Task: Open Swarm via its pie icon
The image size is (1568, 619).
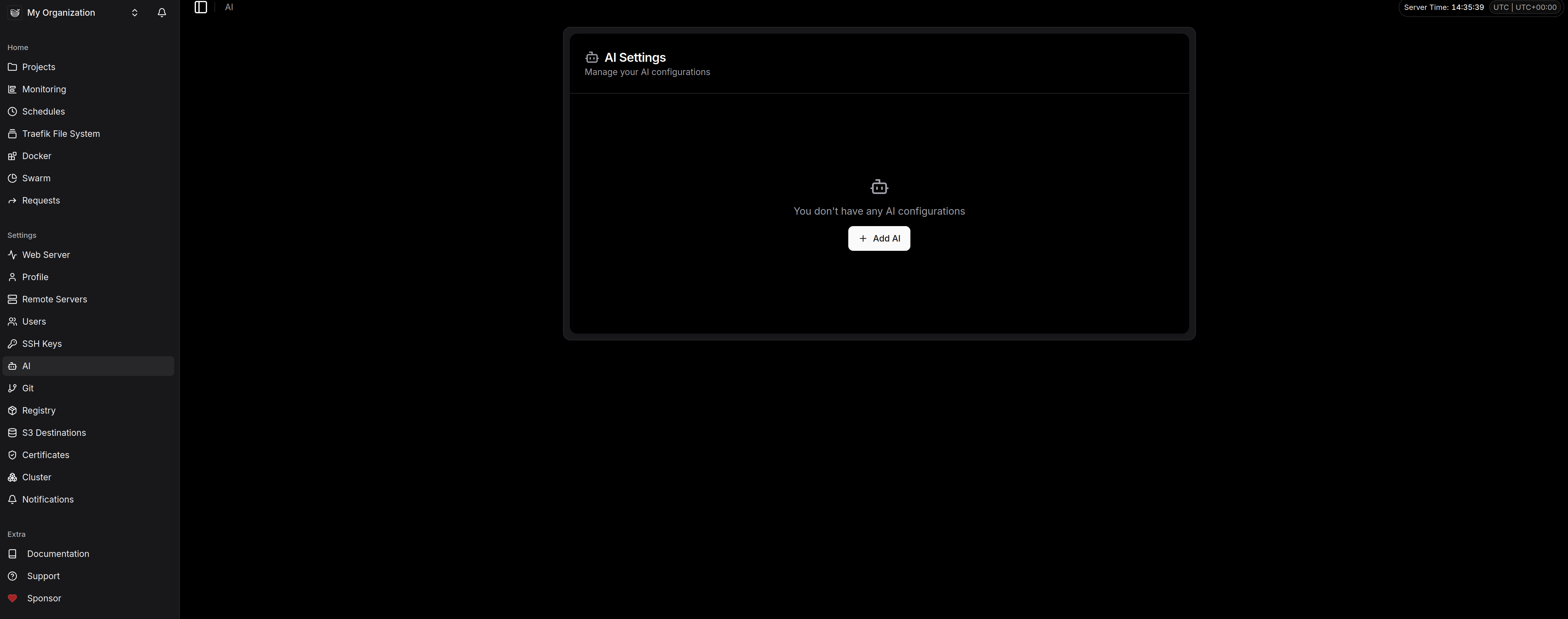Action: (12, 178)
